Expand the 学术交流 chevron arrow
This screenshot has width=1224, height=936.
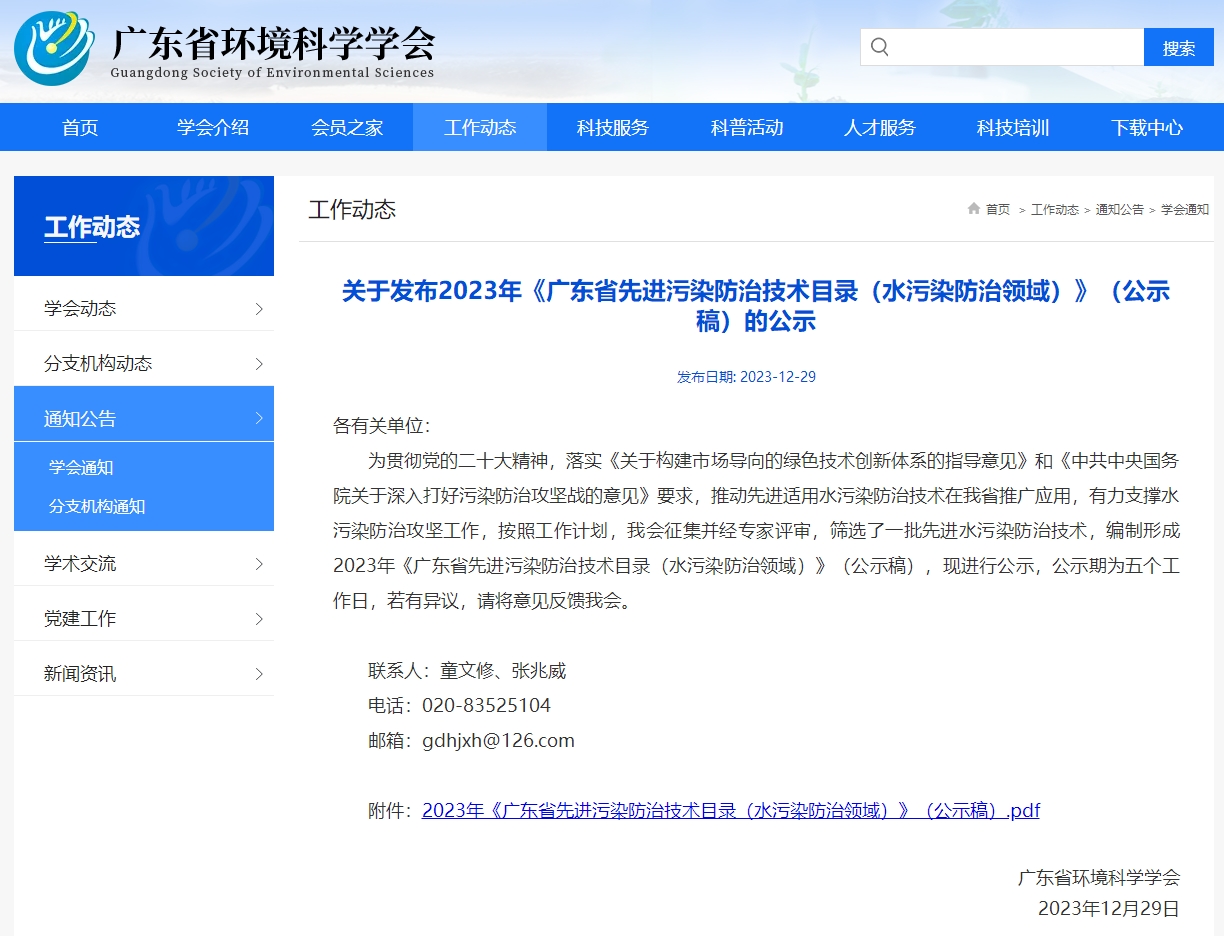point(259,564)
